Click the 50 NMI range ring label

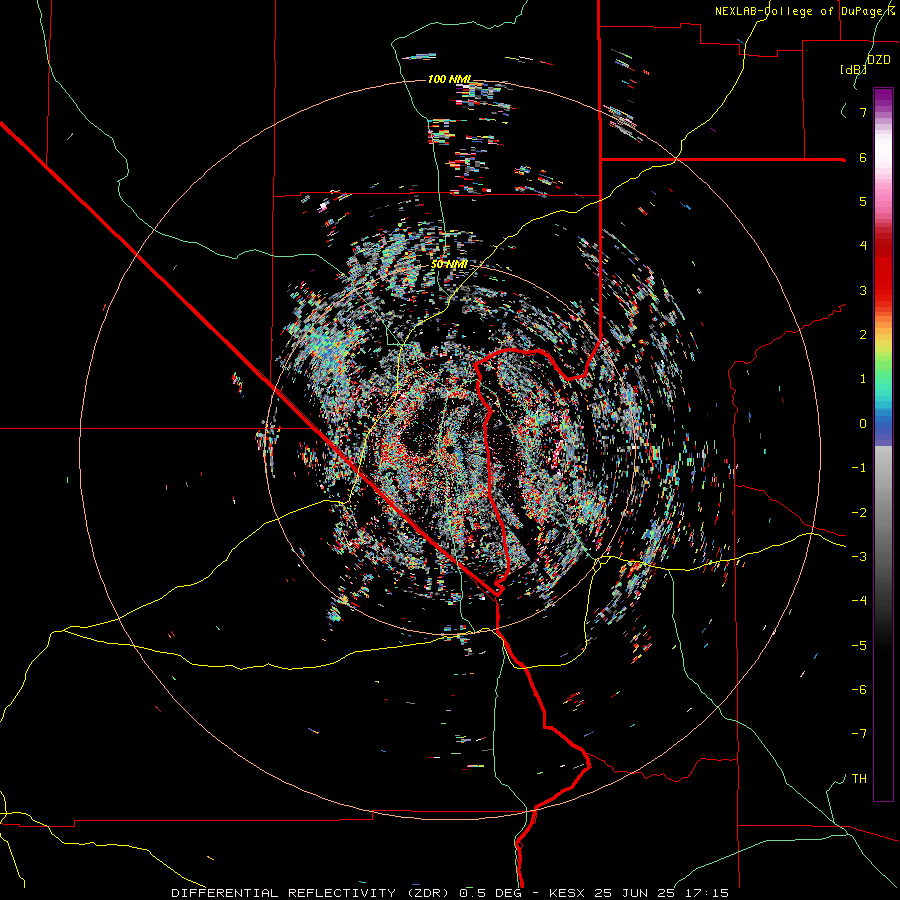coord(449,264)
